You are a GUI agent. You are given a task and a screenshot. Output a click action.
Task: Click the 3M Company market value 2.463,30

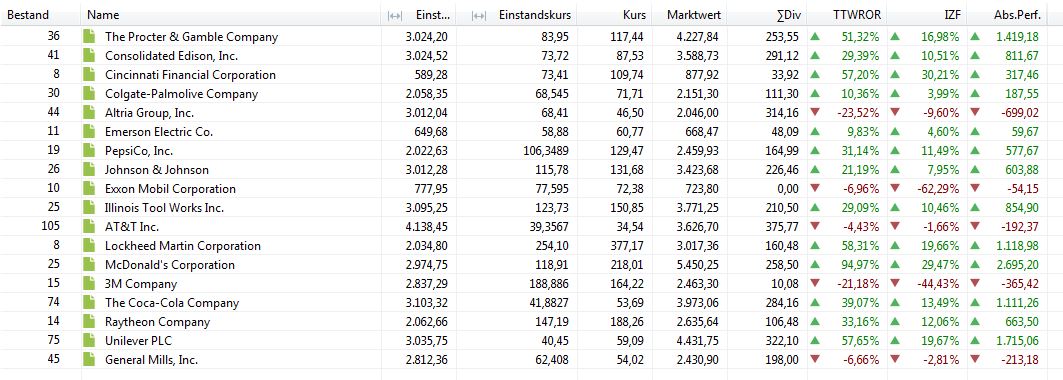[x=698, y=284]
